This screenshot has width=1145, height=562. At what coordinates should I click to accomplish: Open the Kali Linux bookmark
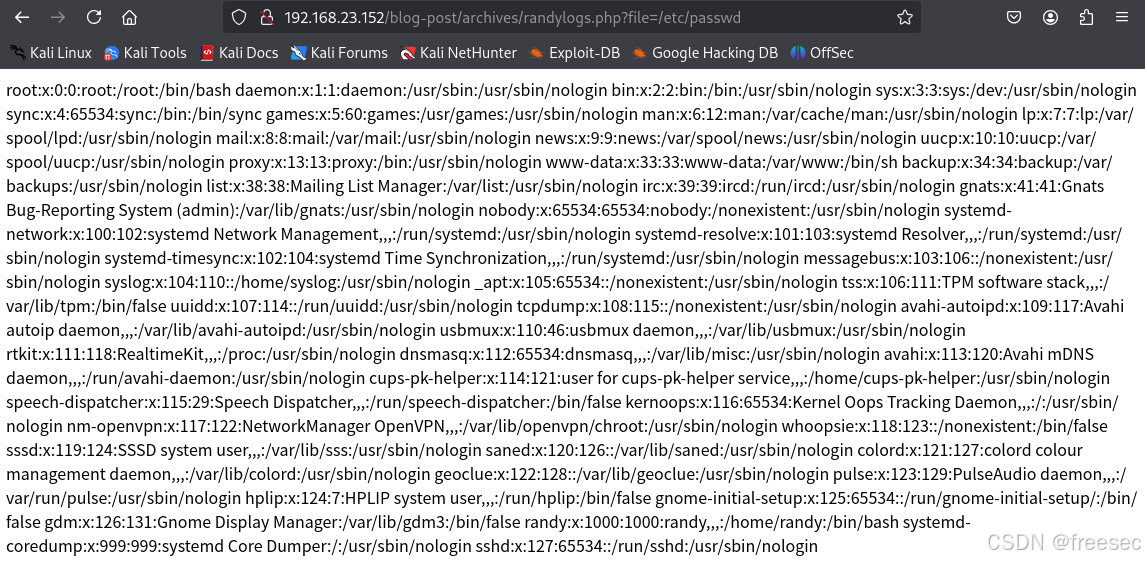click(50, 53)
